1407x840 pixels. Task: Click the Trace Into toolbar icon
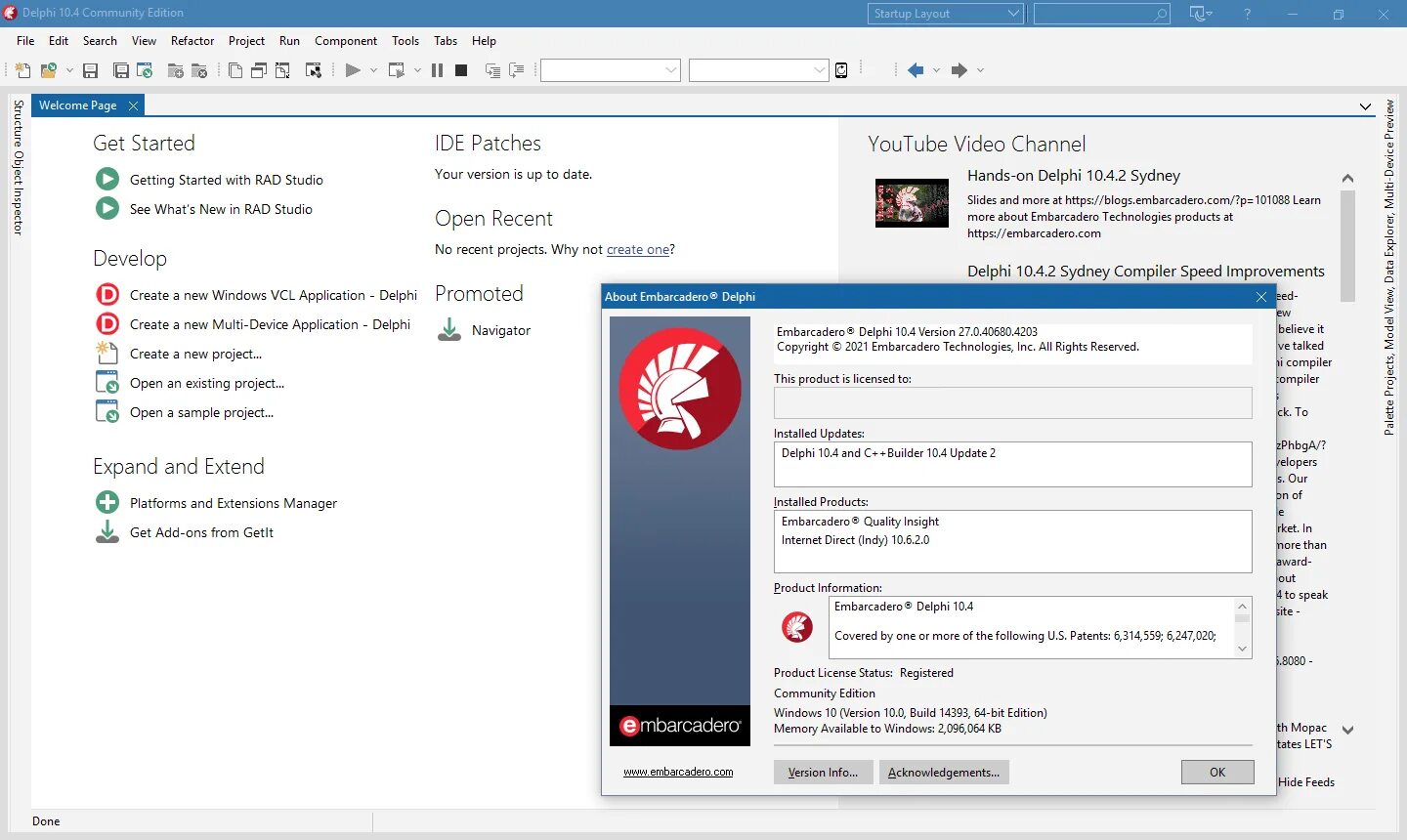click(x=493, y=70)
